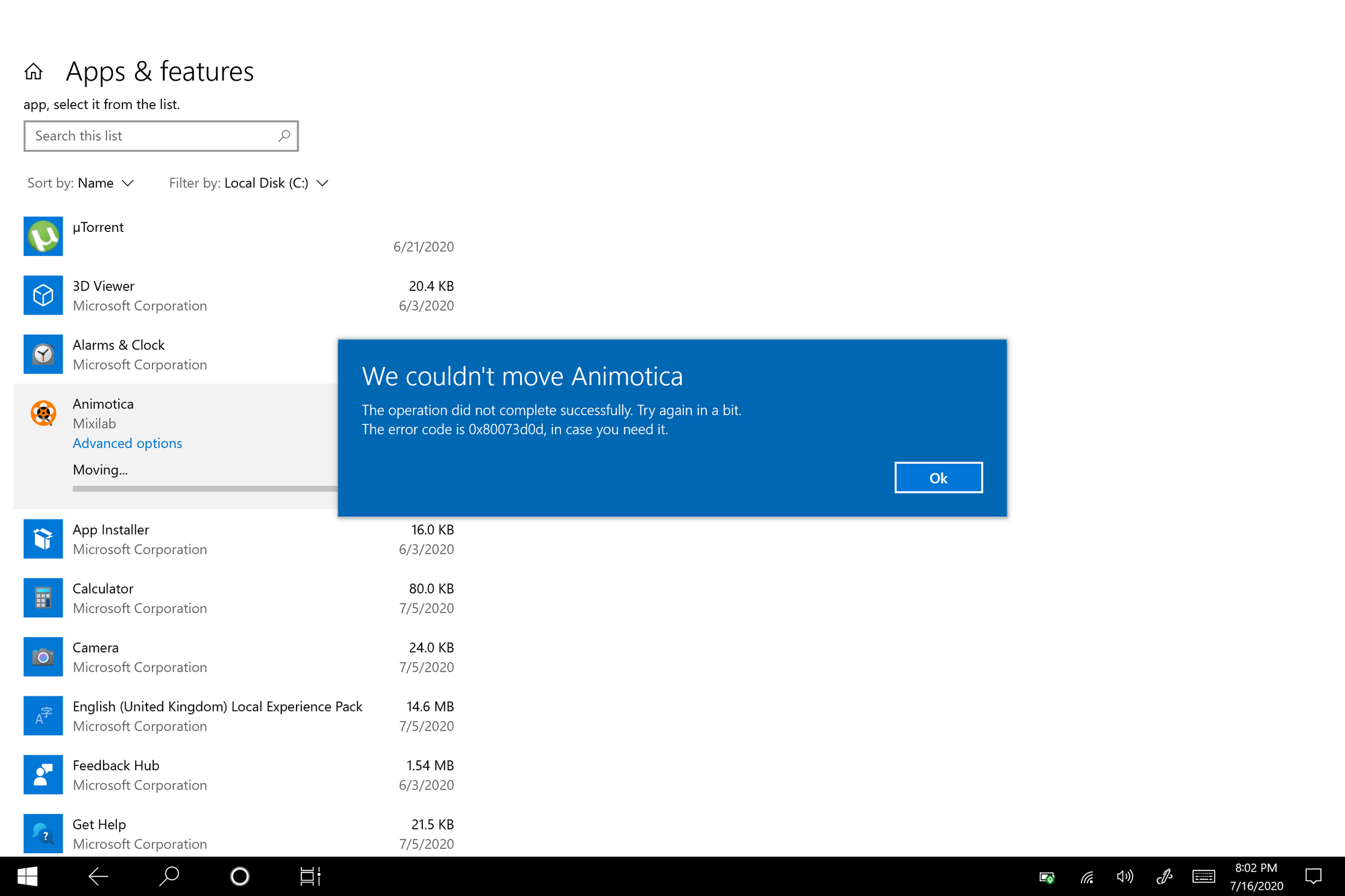Click the English Local Experience Pack icon
This screenshot has width=1345, height=896.
coord(43,716)
